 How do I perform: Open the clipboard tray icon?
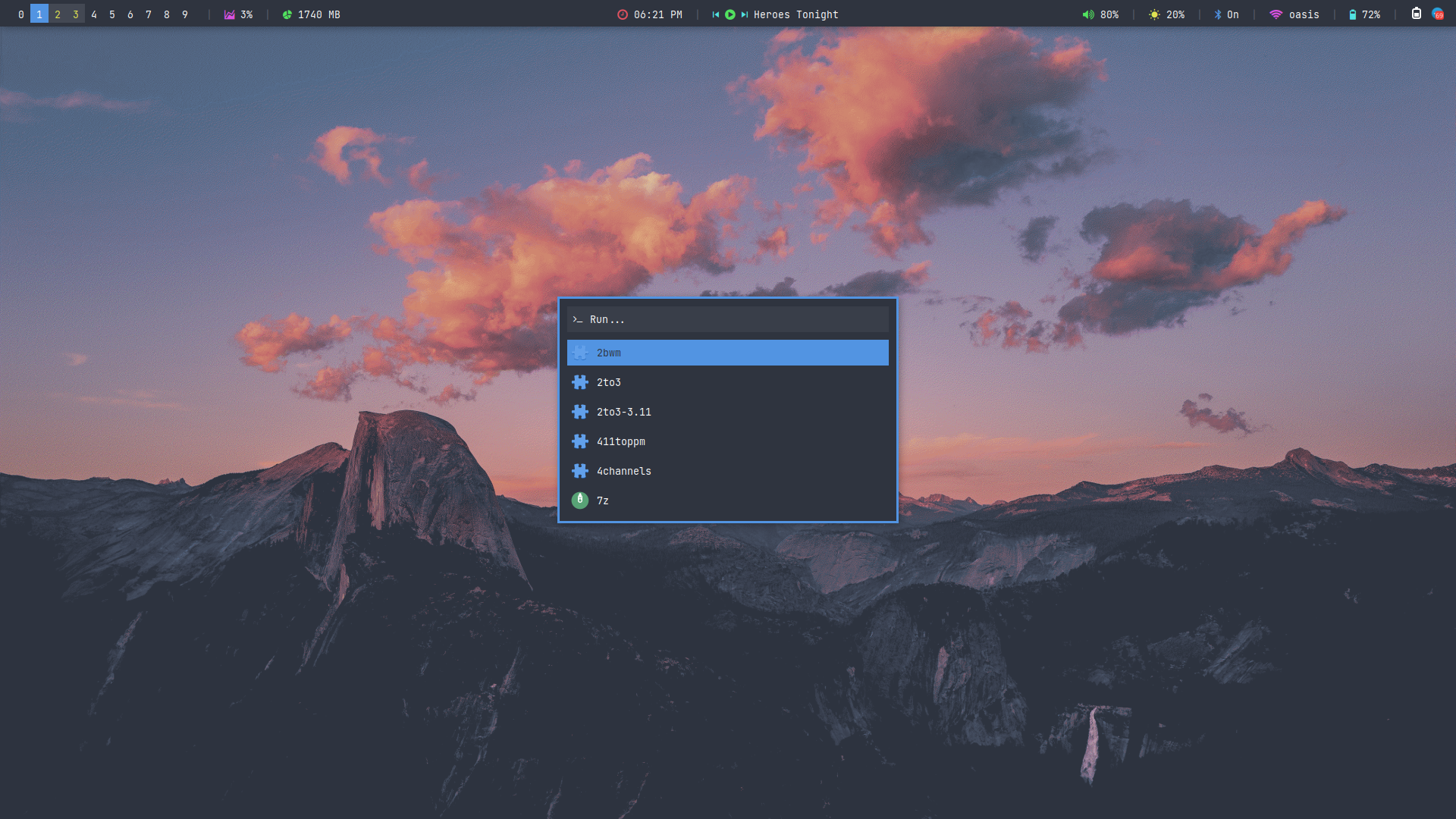(x=1416, y=14)
